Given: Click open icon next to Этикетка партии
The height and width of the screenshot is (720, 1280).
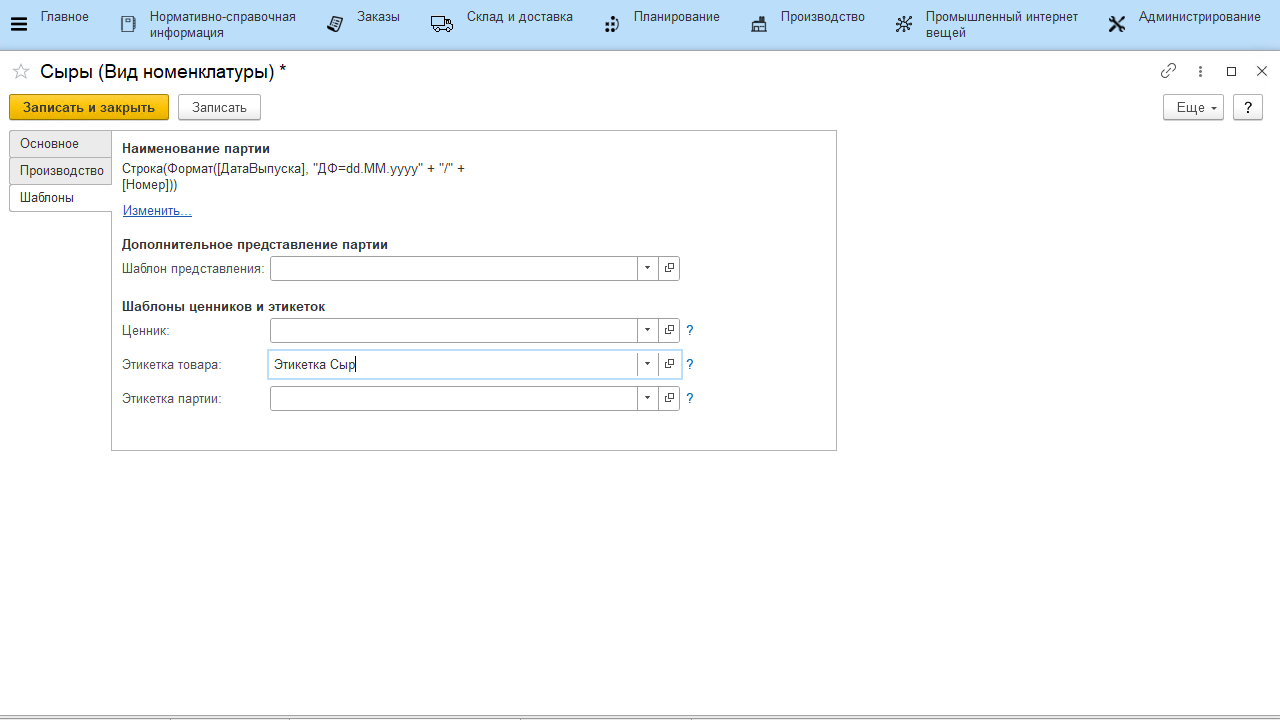Looking at the screenshot, I should [x=670, y=398].
